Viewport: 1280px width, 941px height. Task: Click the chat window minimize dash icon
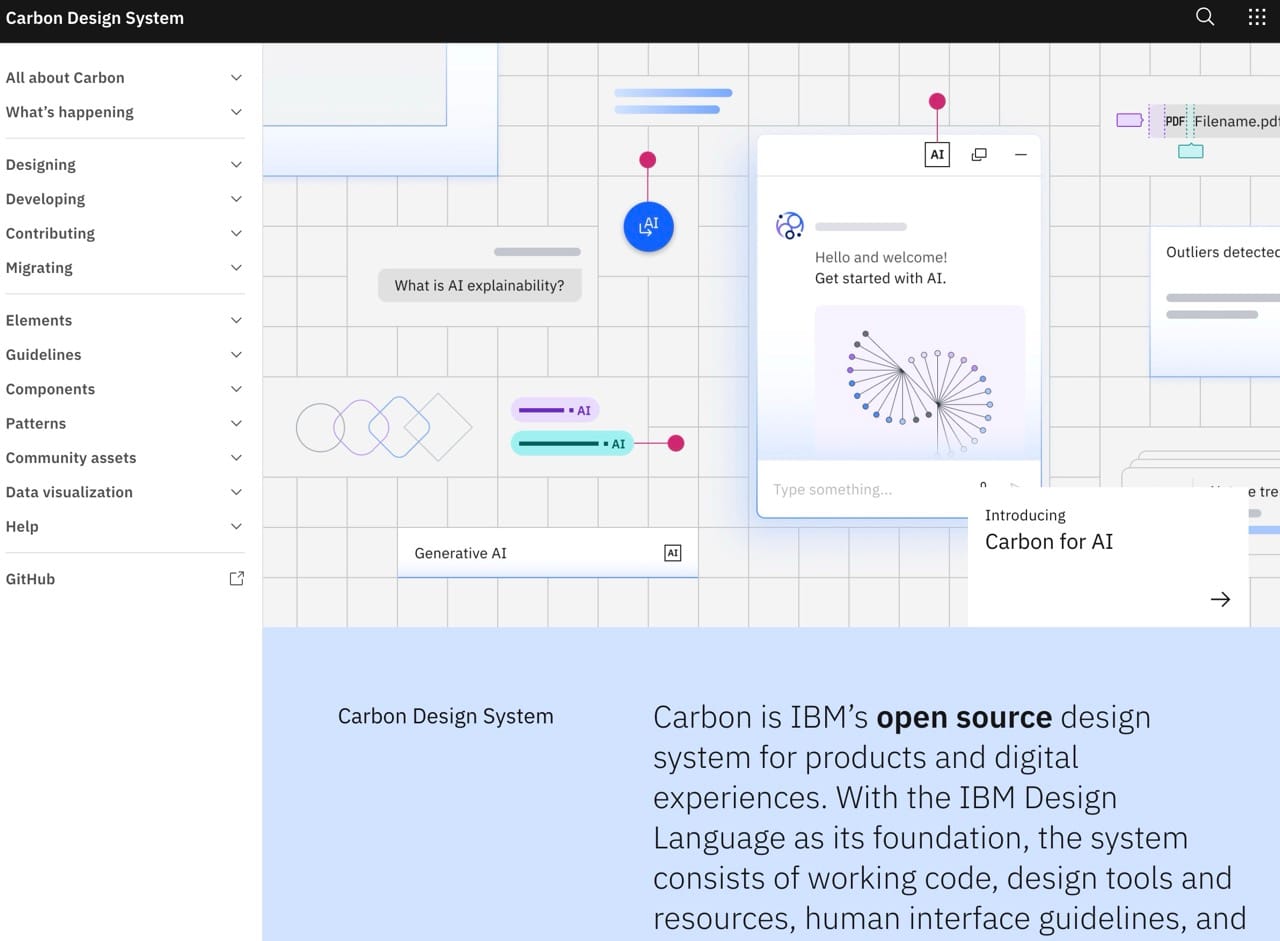(x=1021, y=154)
